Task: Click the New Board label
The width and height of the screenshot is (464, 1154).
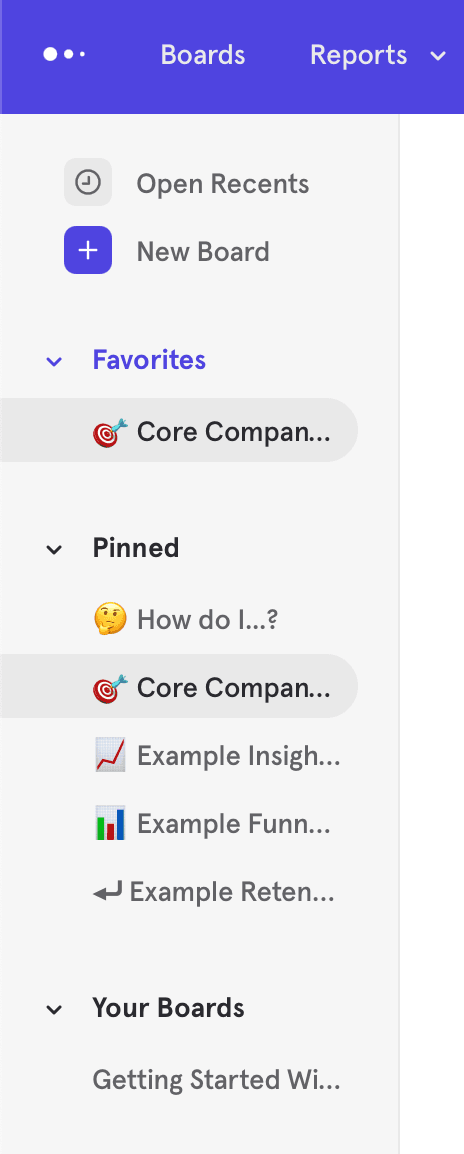Action: coord(203,252)
